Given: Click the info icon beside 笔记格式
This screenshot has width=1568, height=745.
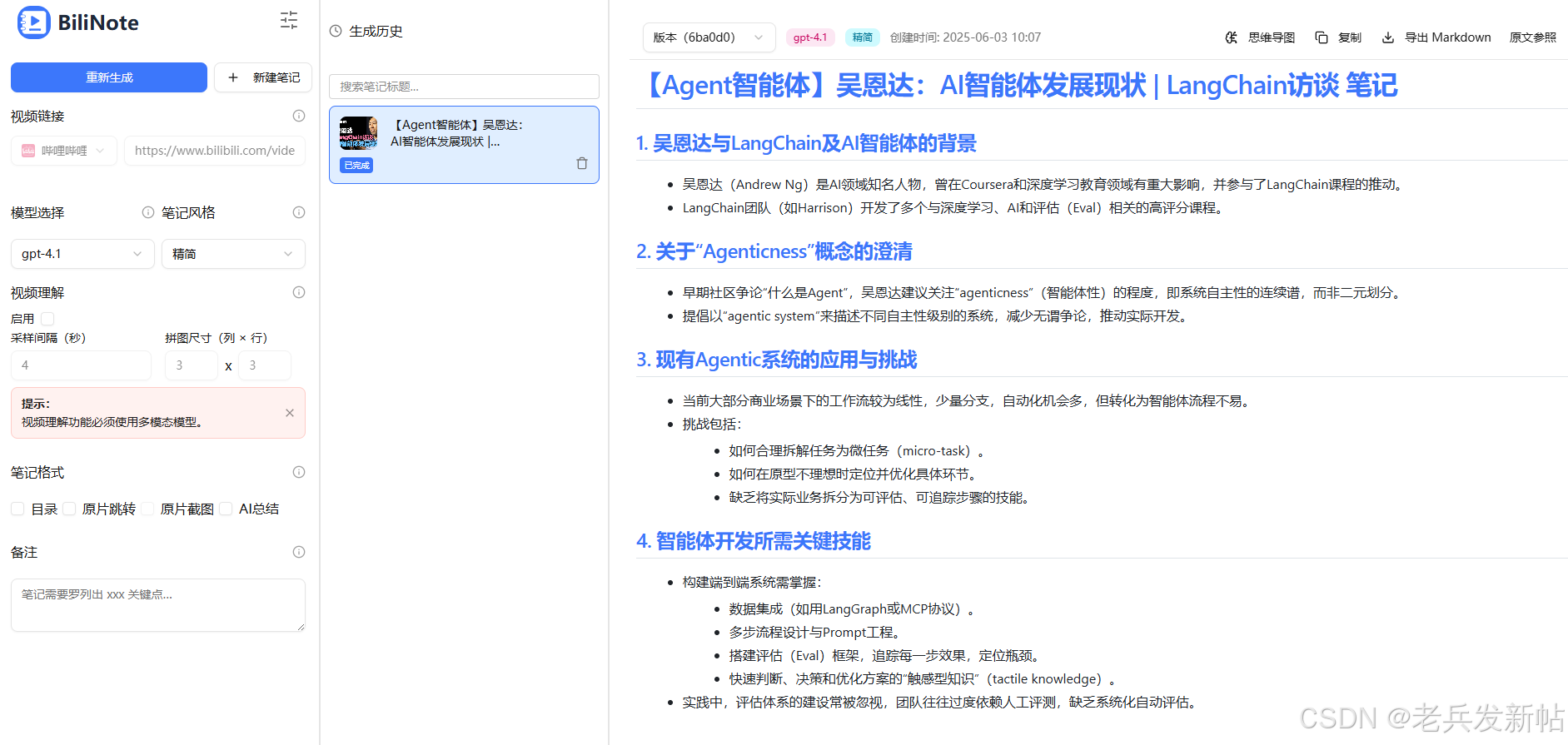Looking at the screenshot, I should click(299, 472).
